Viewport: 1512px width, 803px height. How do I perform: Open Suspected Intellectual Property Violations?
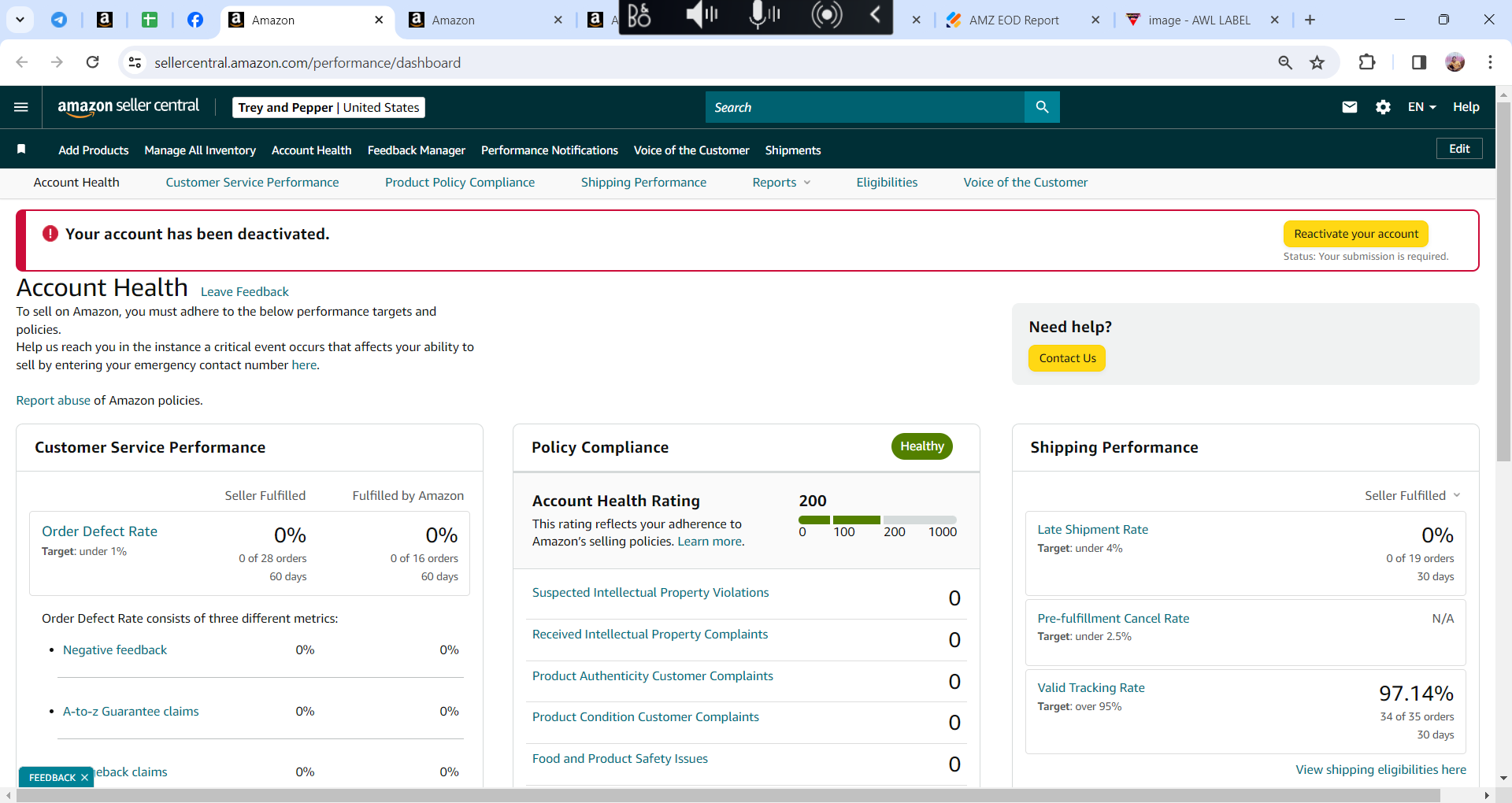pyautogui.click(x=650, y=593)
